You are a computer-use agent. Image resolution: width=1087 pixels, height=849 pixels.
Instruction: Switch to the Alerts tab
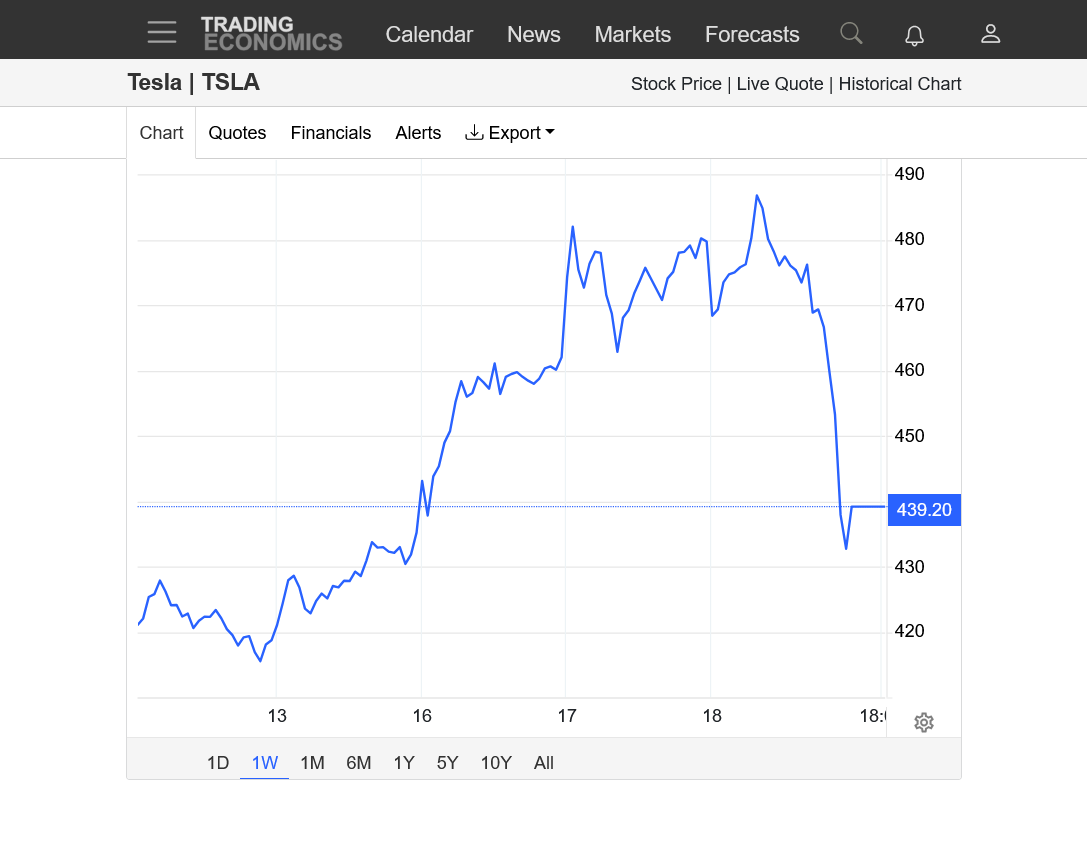click(x=418, y=133)
